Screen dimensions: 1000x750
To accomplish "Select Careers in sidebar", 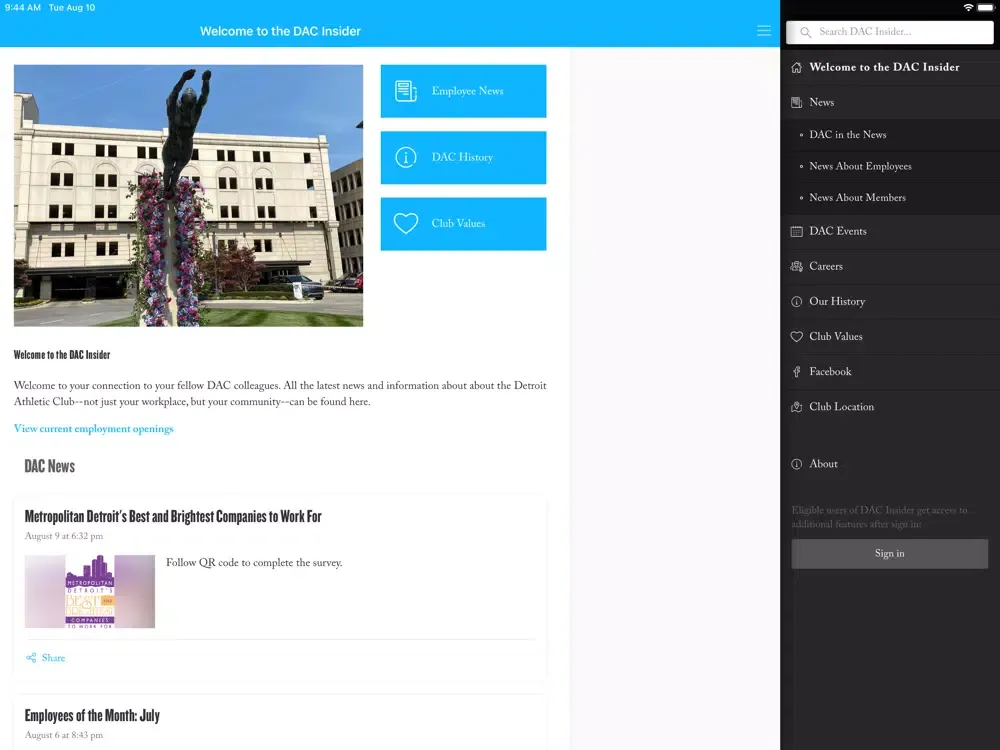I will click(890, 267).
